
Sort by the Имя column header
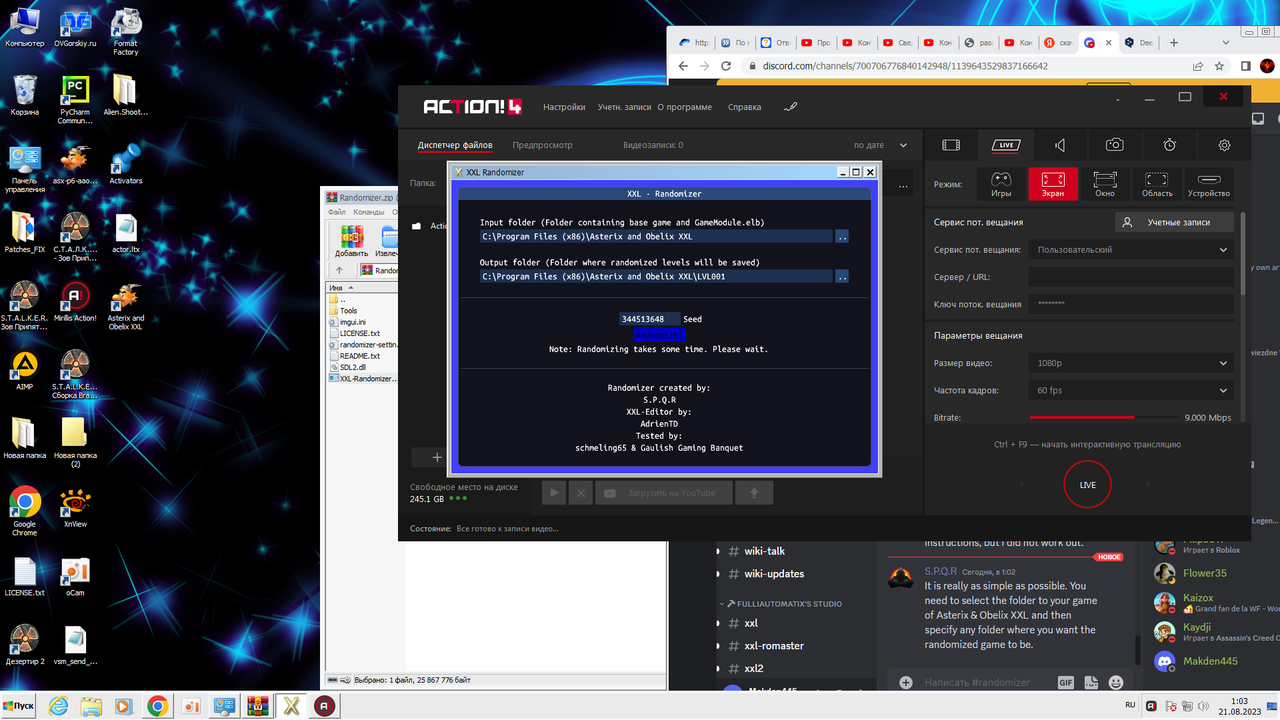point(363,287)
